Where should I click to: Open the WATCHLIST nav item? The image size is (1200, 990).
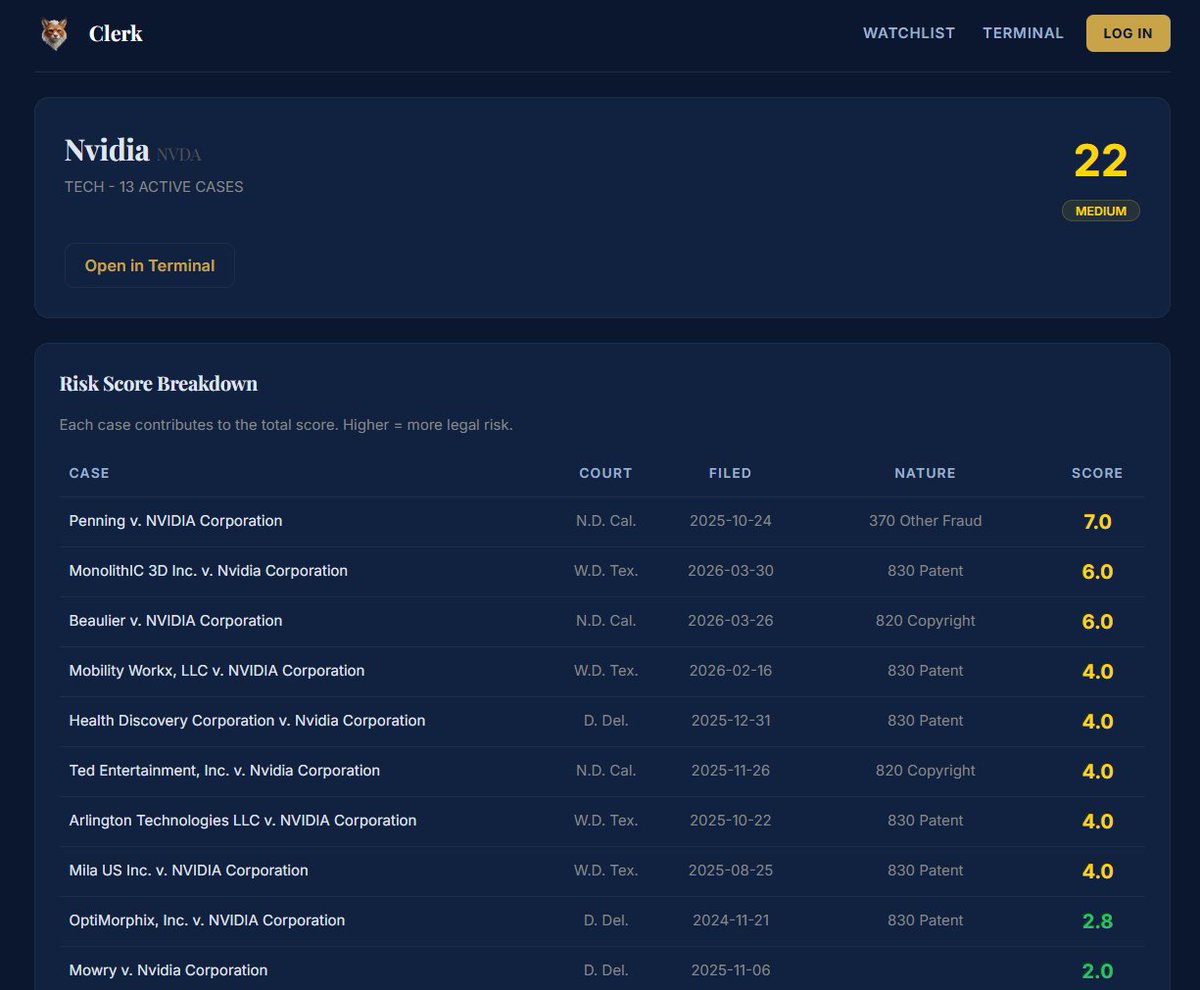click(x=909, y=33)
